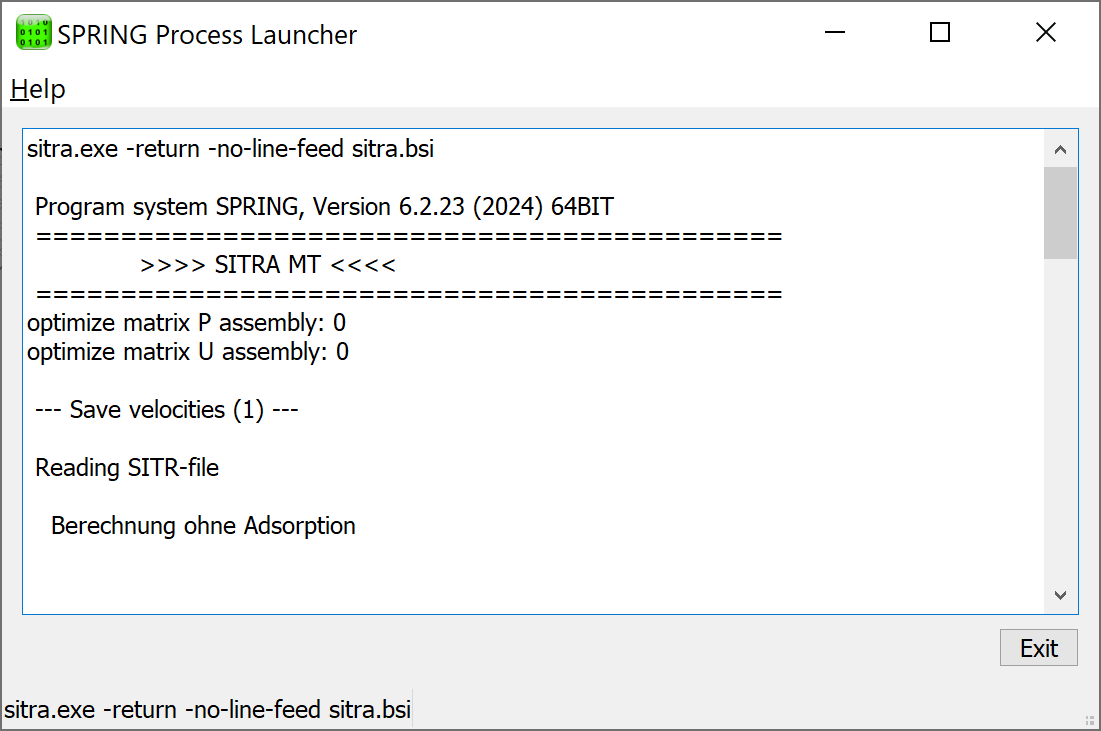This screenshot has height=731, width=1101.
Task: Click the 'Reading SITR-file' log line
Action: pyautogui.click(x=127, y=468)
